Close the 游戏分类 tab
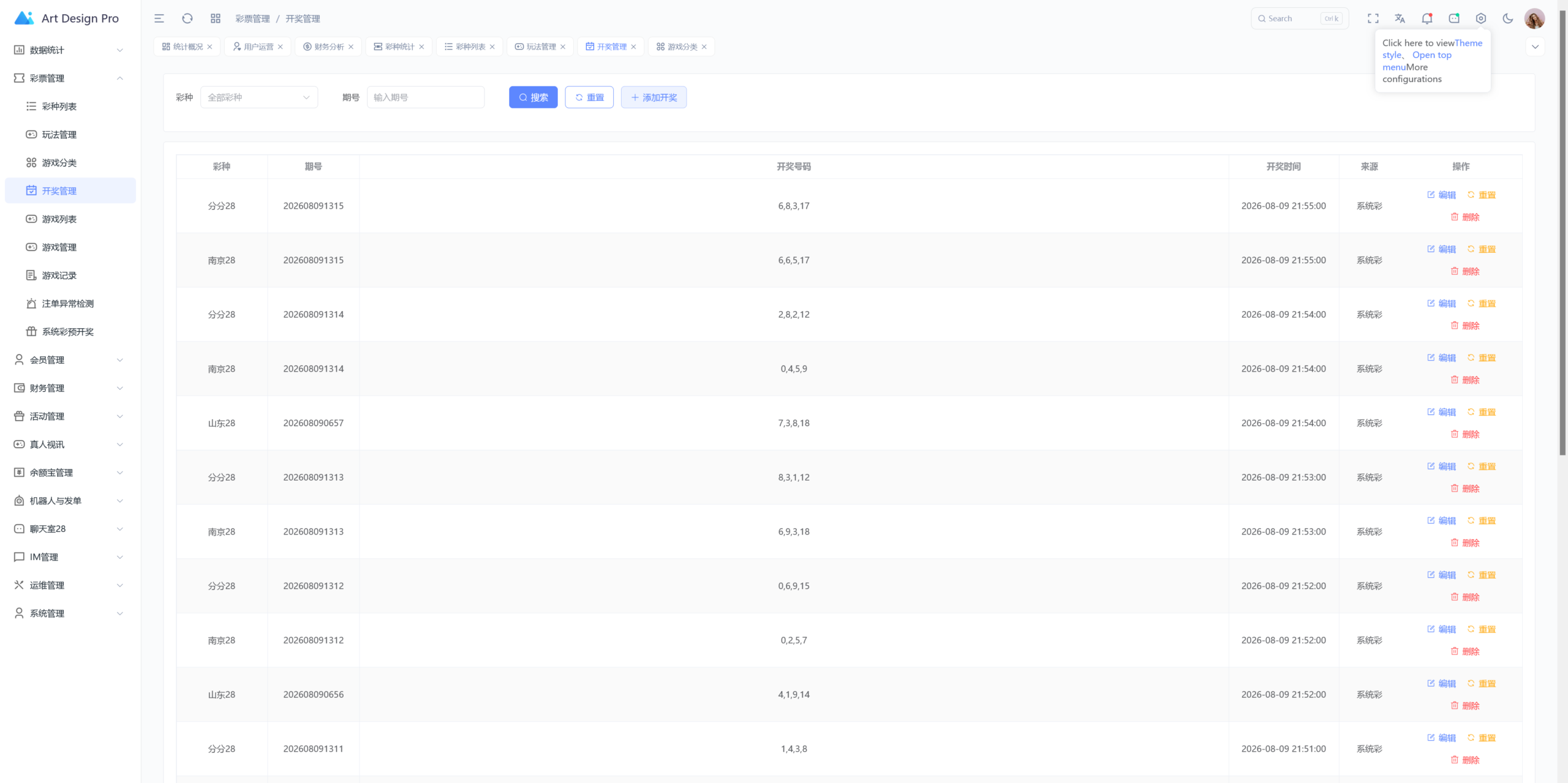The height and width of the screenshot is (783, 1568). coord(704,47)
